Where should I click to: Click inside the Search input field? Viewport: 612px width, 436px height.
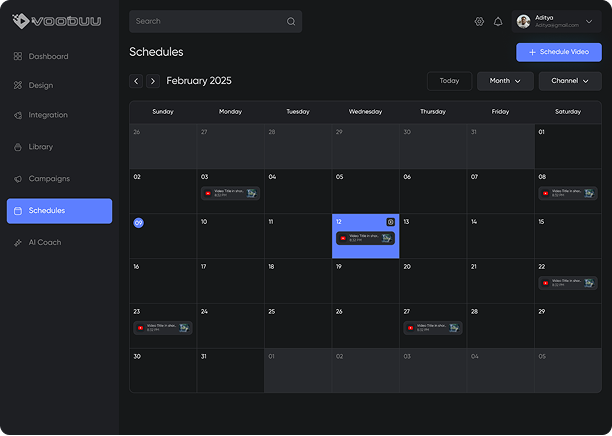coord(205,21)
